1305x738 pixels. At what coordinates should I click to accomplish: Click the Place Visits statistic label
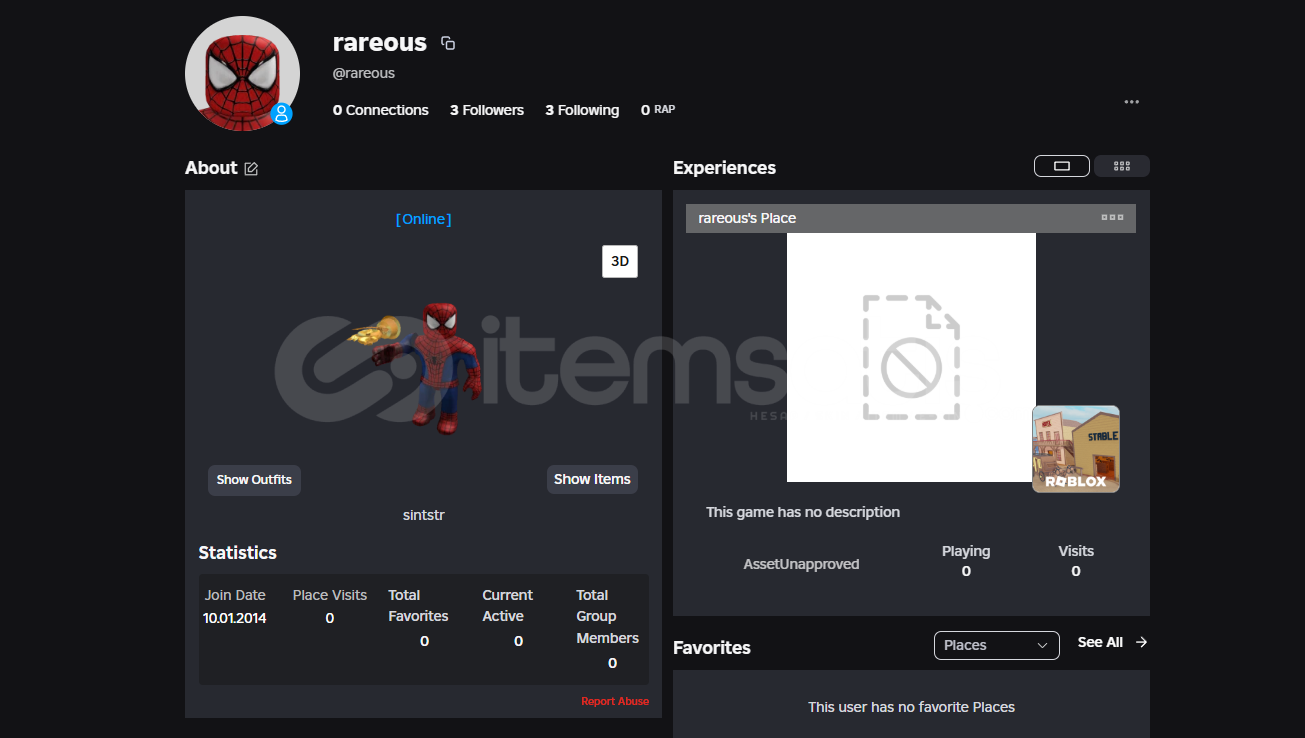pyautogui.click(x=330, y=595)
